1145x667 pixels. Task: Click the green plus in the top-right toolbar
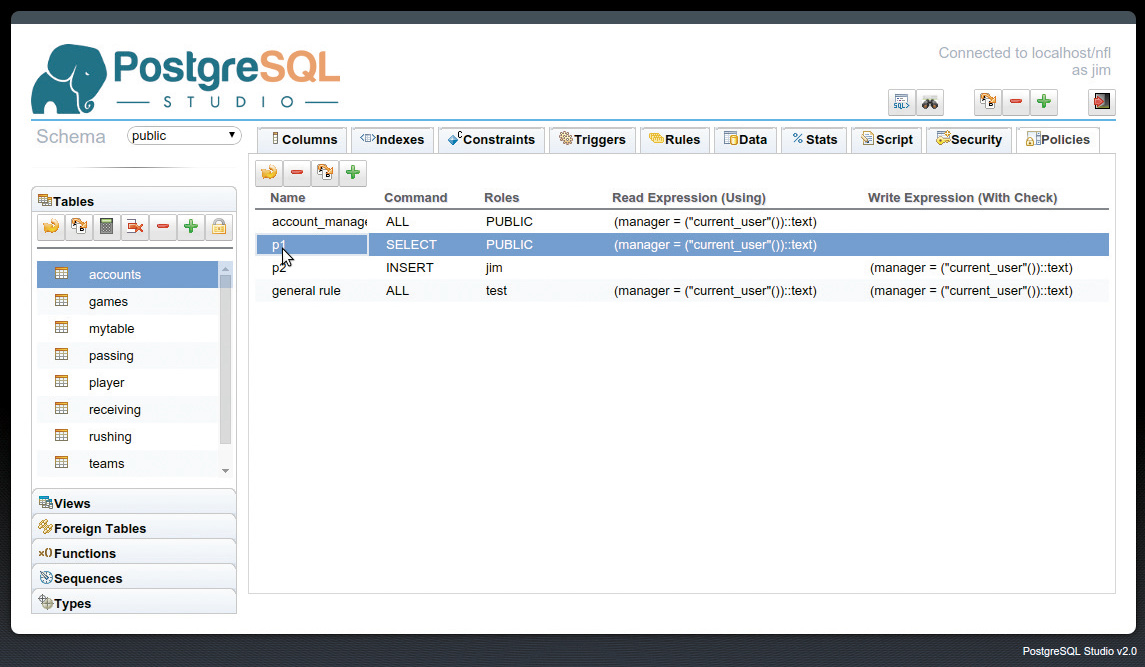(1043, 102)
